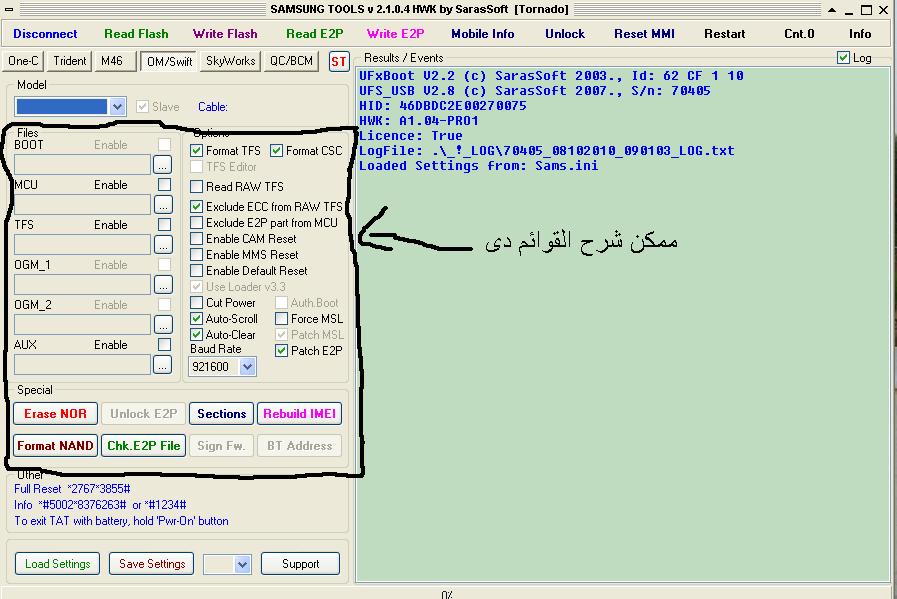Select OM/Swift tab
The width and height of the screenshot is (897, 599).
pyautogui.click(x=169, y=61)
